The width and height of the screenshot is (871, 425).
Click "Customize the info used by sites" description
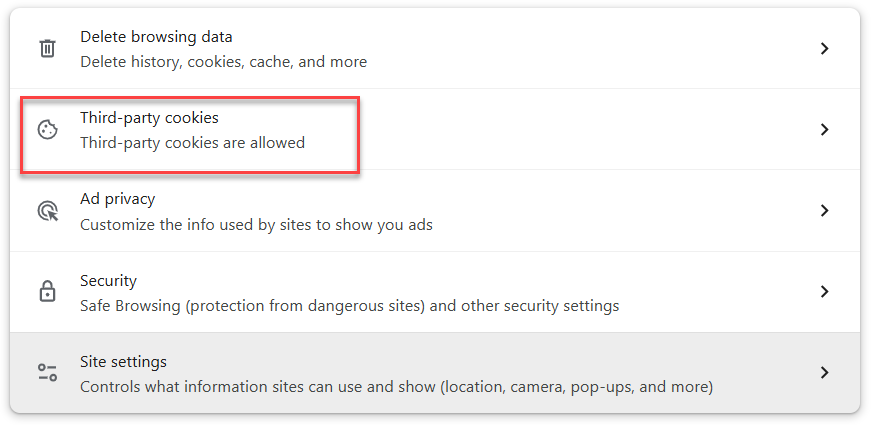pyautogui.click(x=256, y=225)
